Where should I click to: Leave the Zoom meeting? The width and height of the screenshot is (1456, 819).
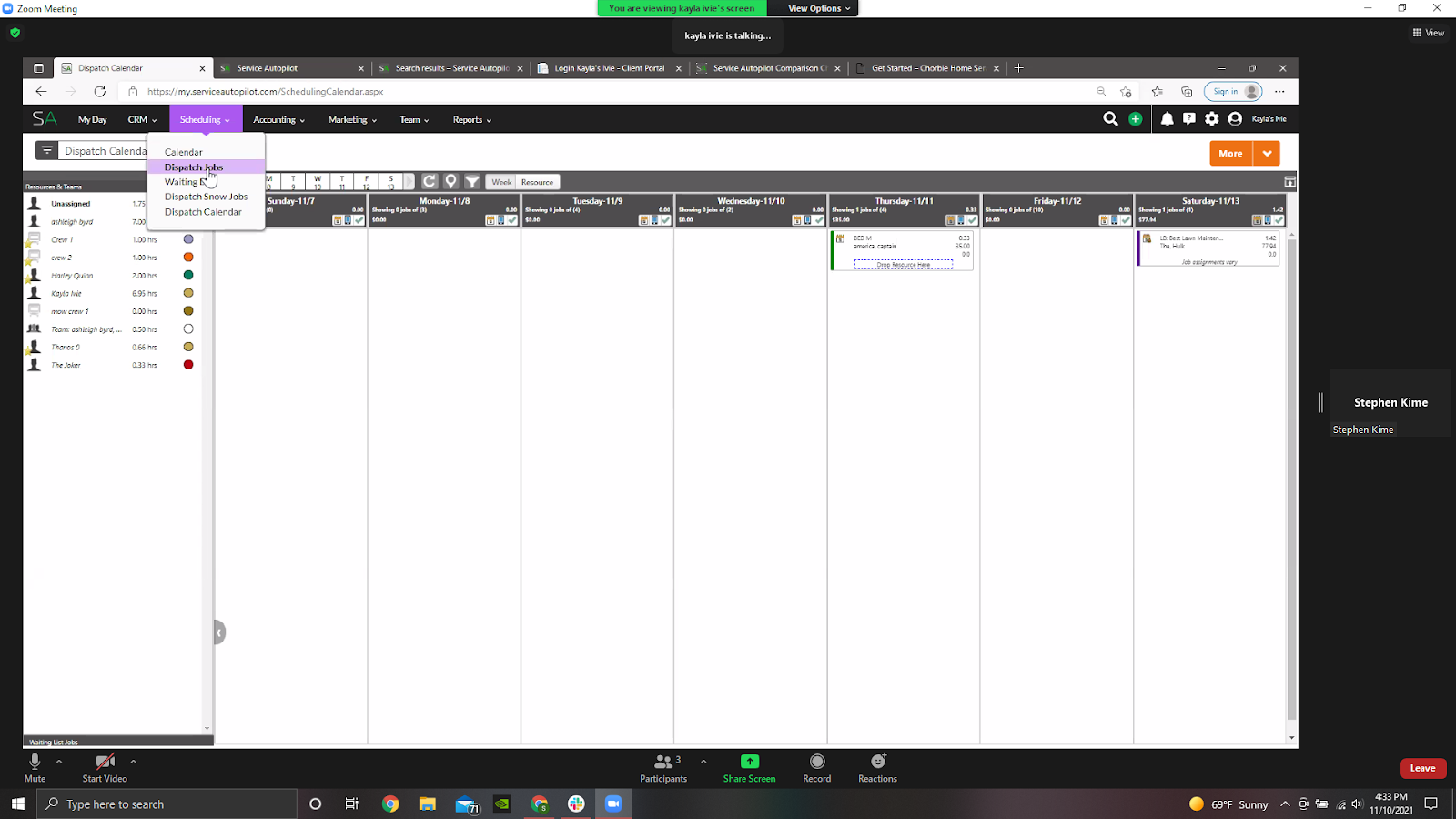(x=1423, y=768)
